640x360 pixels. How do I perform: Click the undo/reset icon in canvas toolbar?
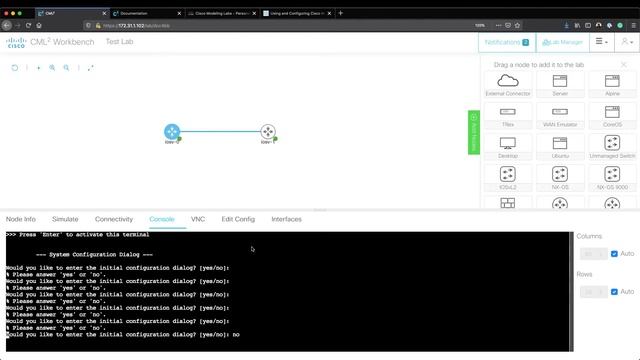[x=15, y=68]
